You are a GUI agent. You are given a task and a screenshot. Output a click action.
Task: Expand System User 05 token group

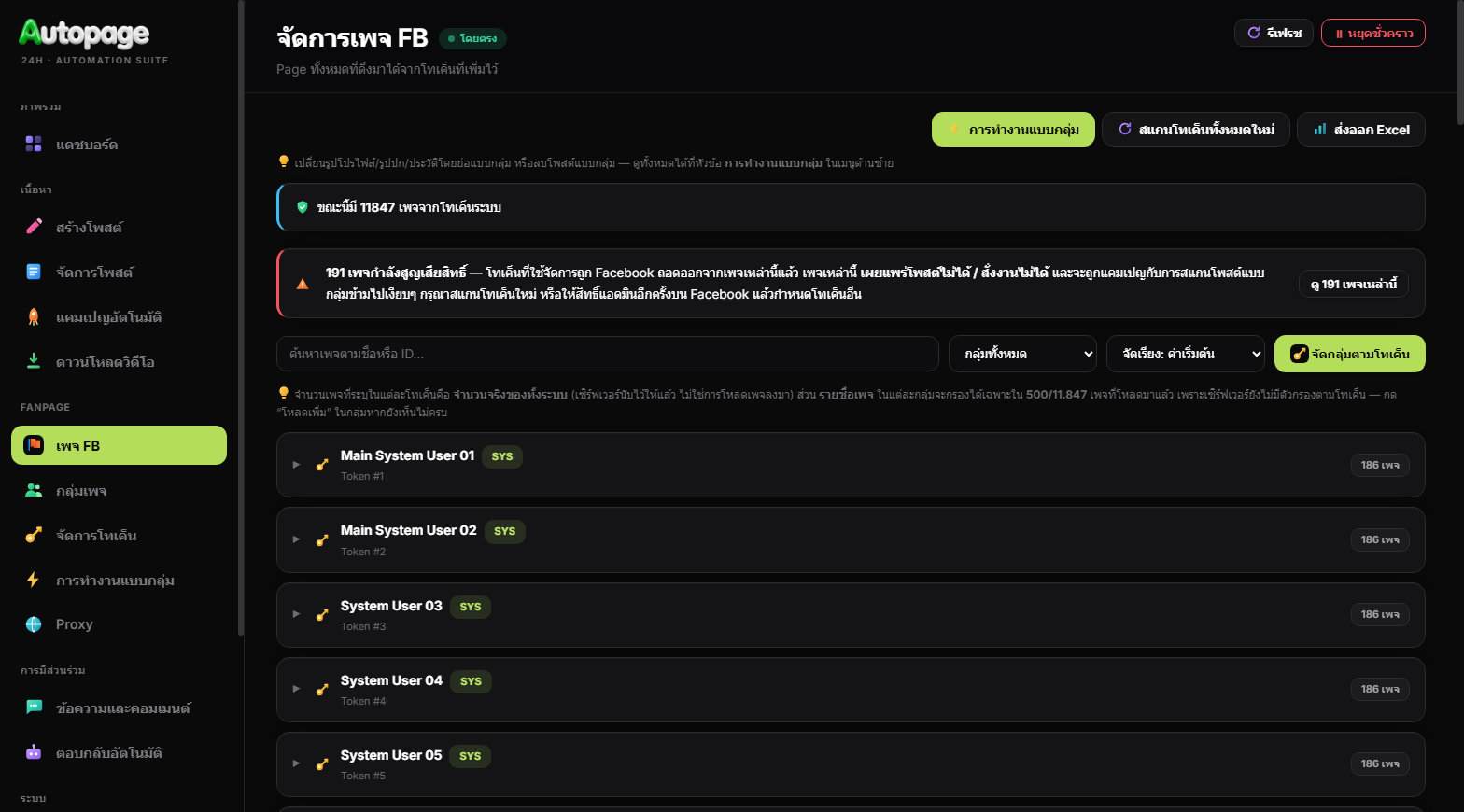[x=296, y=763]
